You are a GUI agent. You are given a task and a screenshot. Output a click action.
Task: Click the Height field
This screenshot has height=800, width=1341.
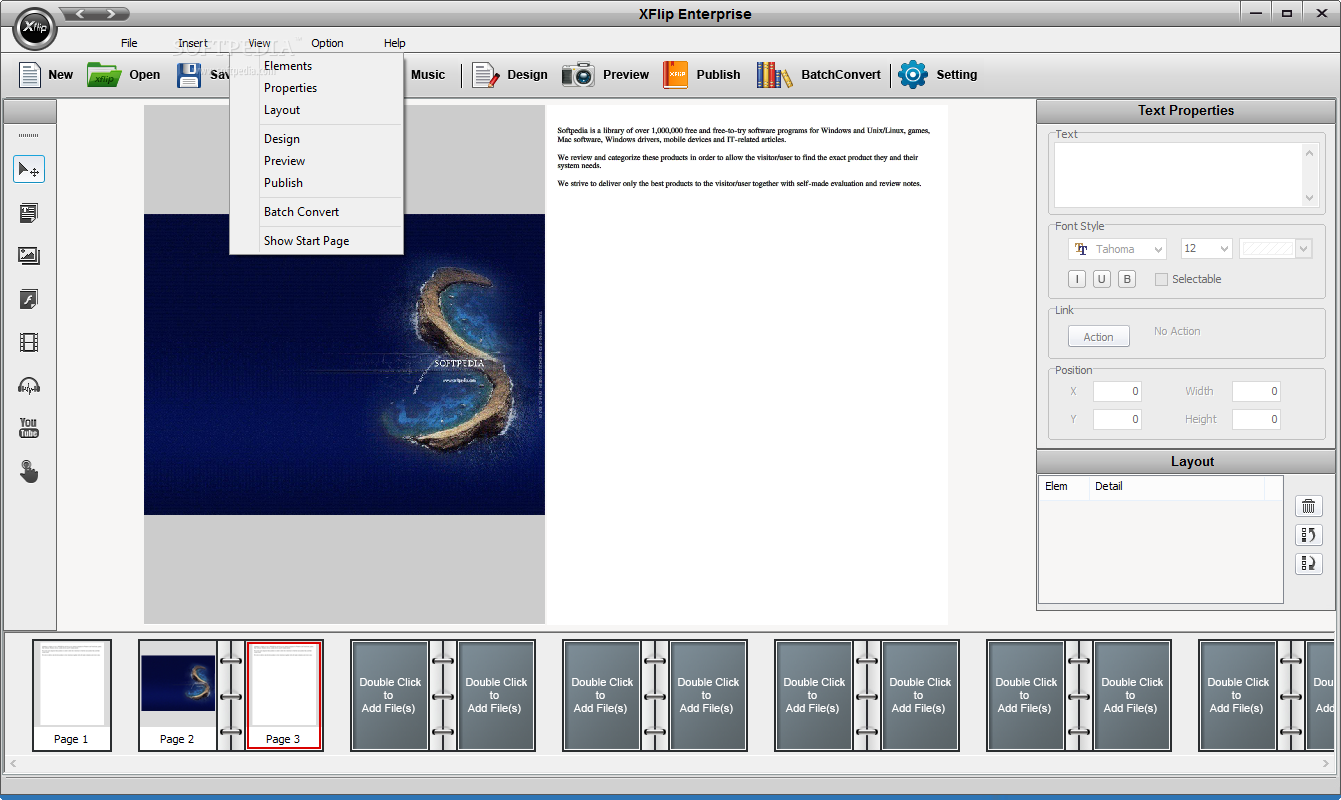1256,419
